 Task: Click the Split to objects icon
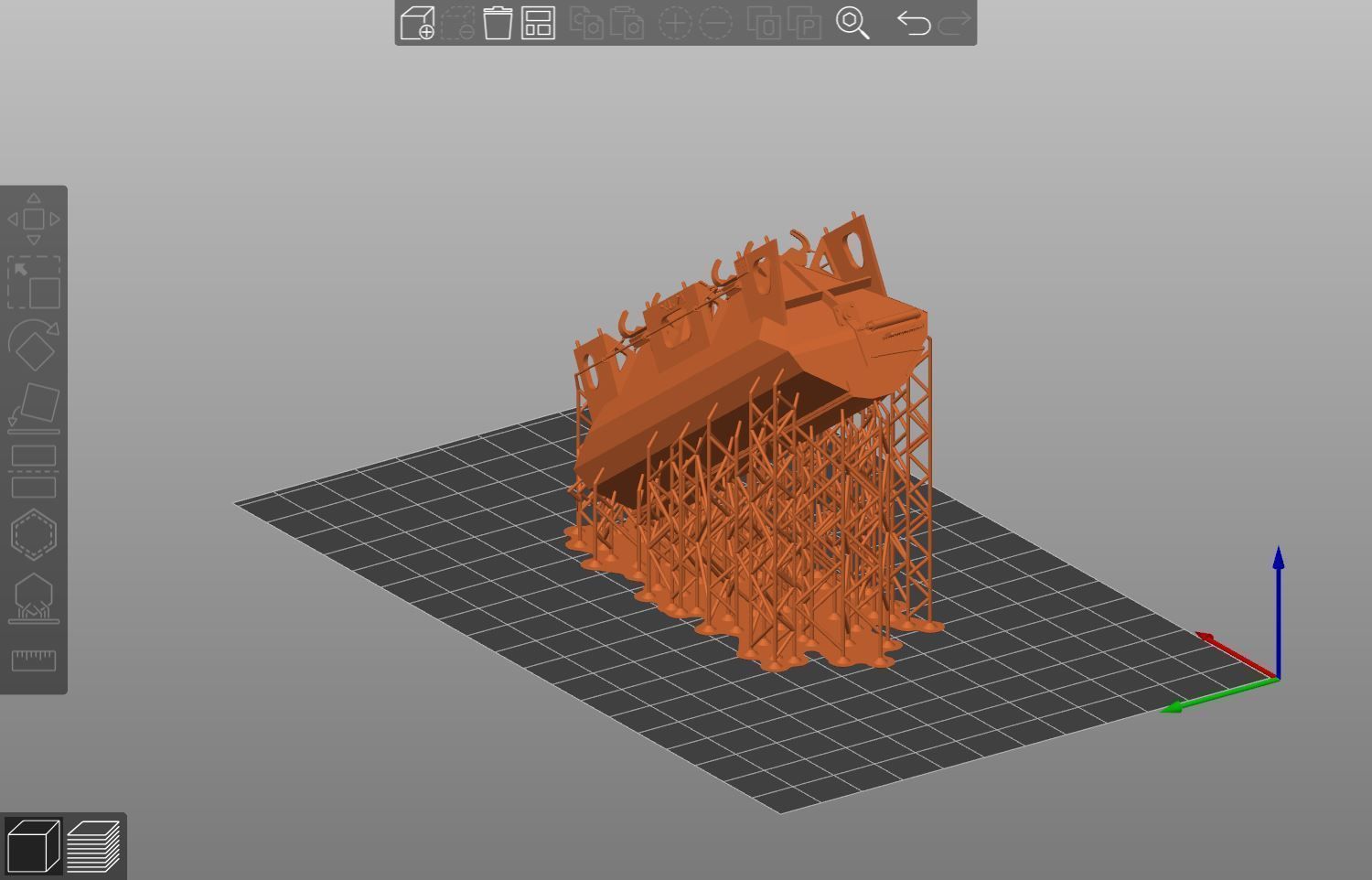point(764,23)
